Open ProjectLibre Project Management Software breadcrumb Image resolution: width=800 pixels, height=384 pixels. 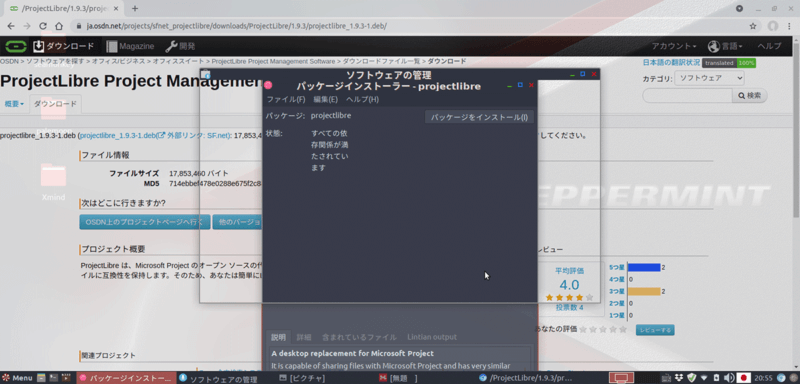point(273,61)
